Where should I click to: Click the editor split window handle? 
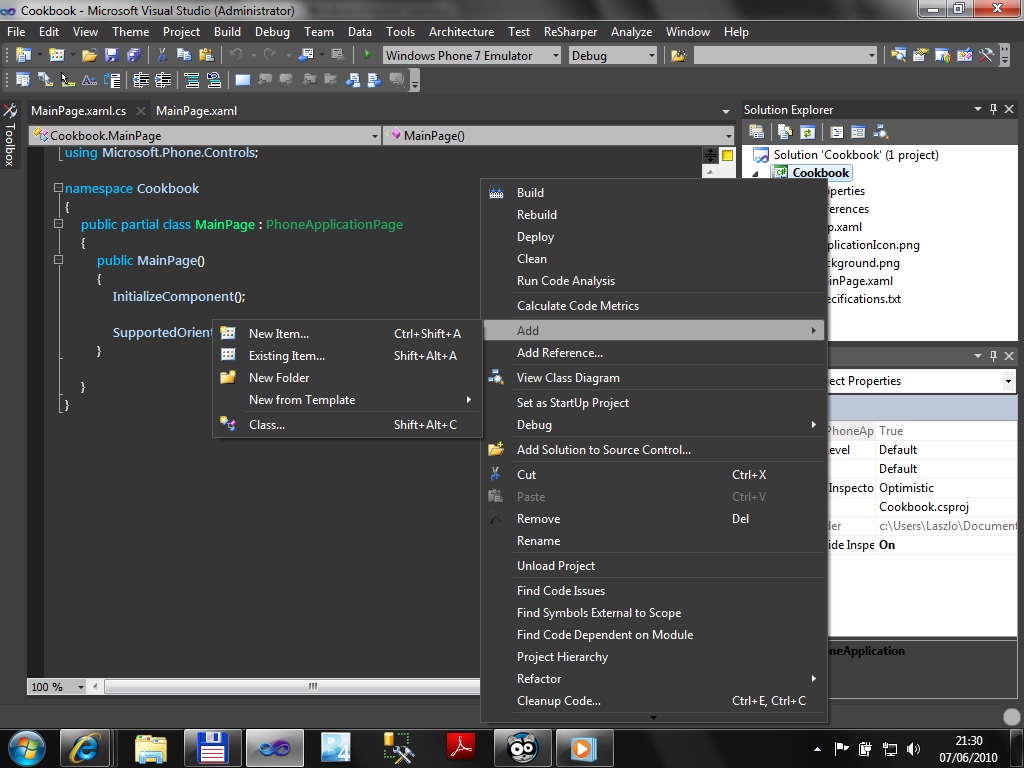(x=710, y=155)
